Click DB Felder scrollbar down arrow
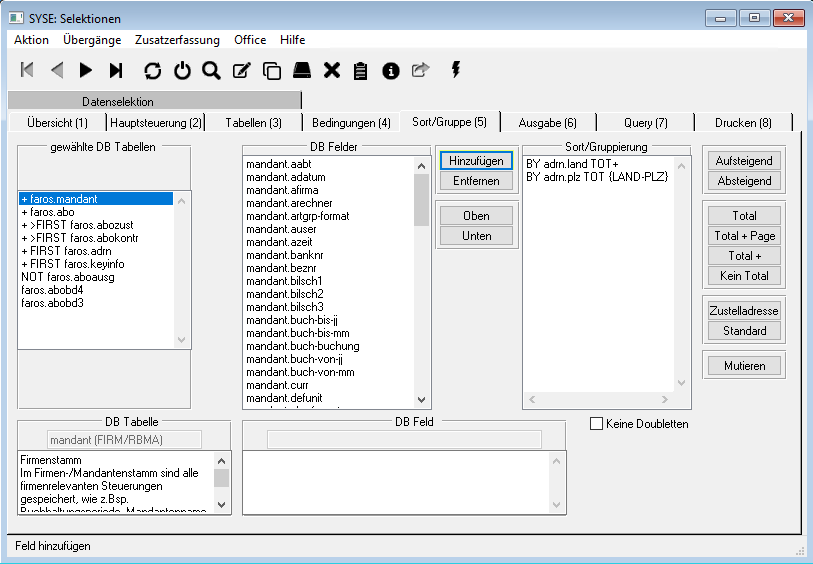813x564 pixels. coord(422,399)
